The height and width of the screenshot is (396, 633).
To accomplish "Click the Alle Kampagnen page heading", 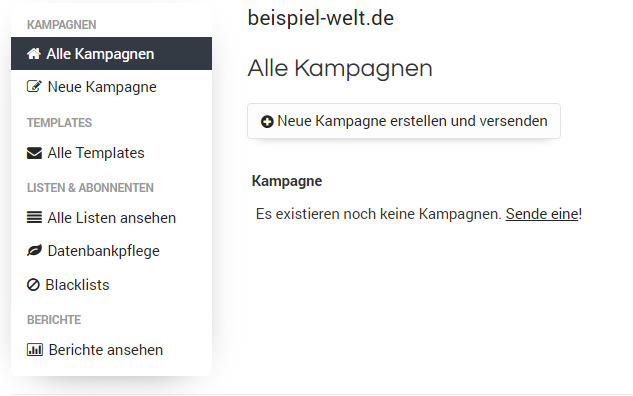I will click(340, 69).
